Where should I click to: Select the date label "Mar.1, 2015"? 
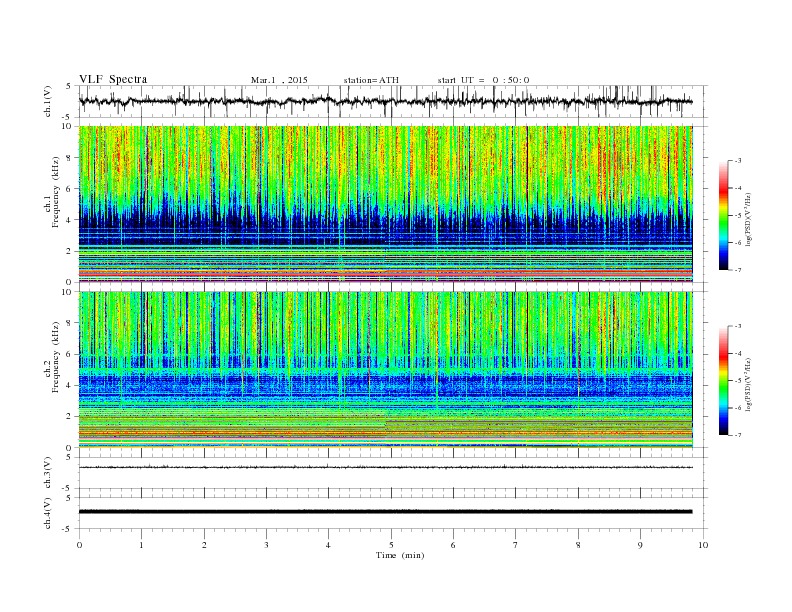click(x=279, y=80)
